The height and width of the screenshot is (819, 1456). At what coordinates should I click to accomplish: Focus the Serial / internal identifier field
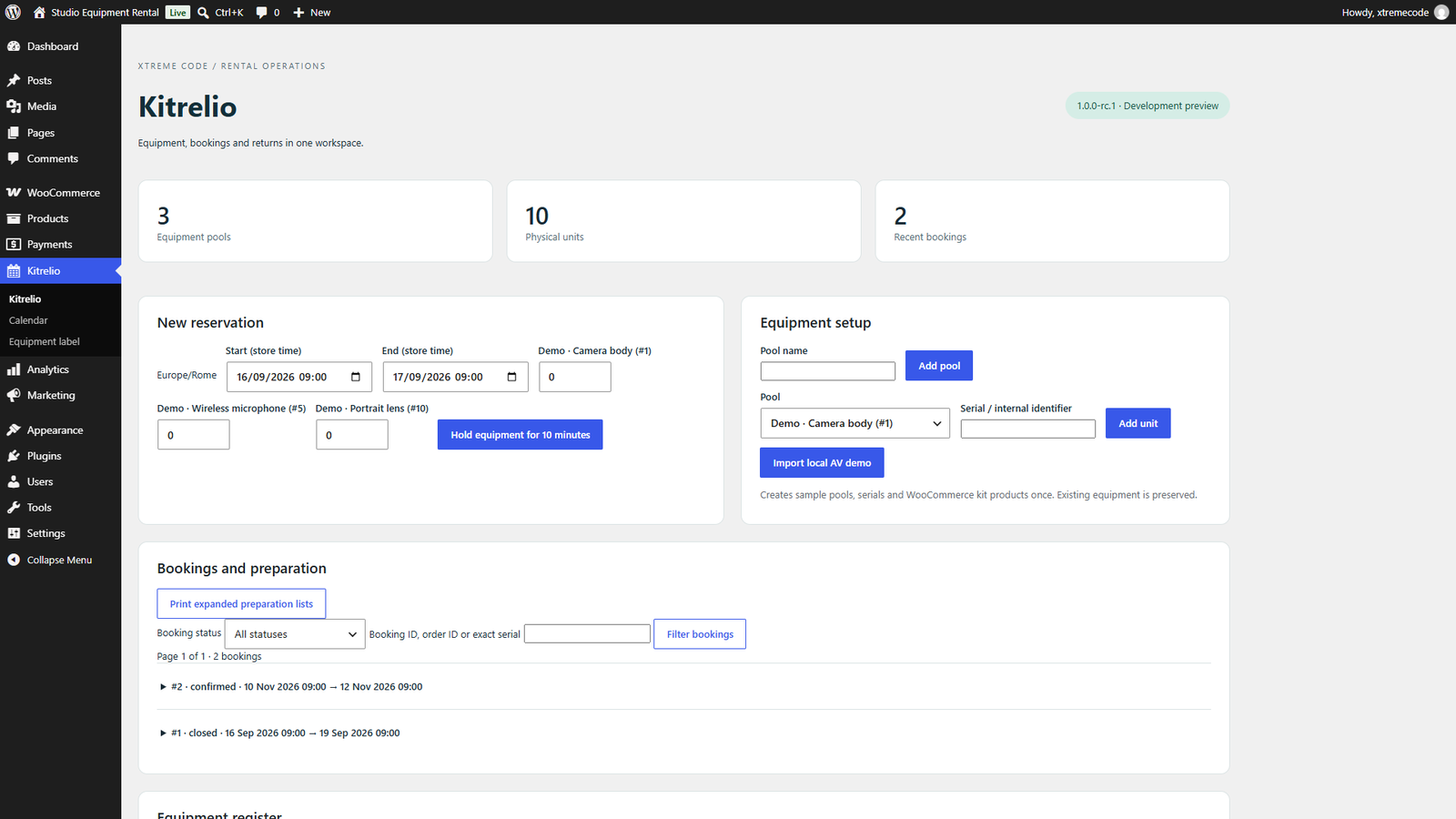[1028, 429]
